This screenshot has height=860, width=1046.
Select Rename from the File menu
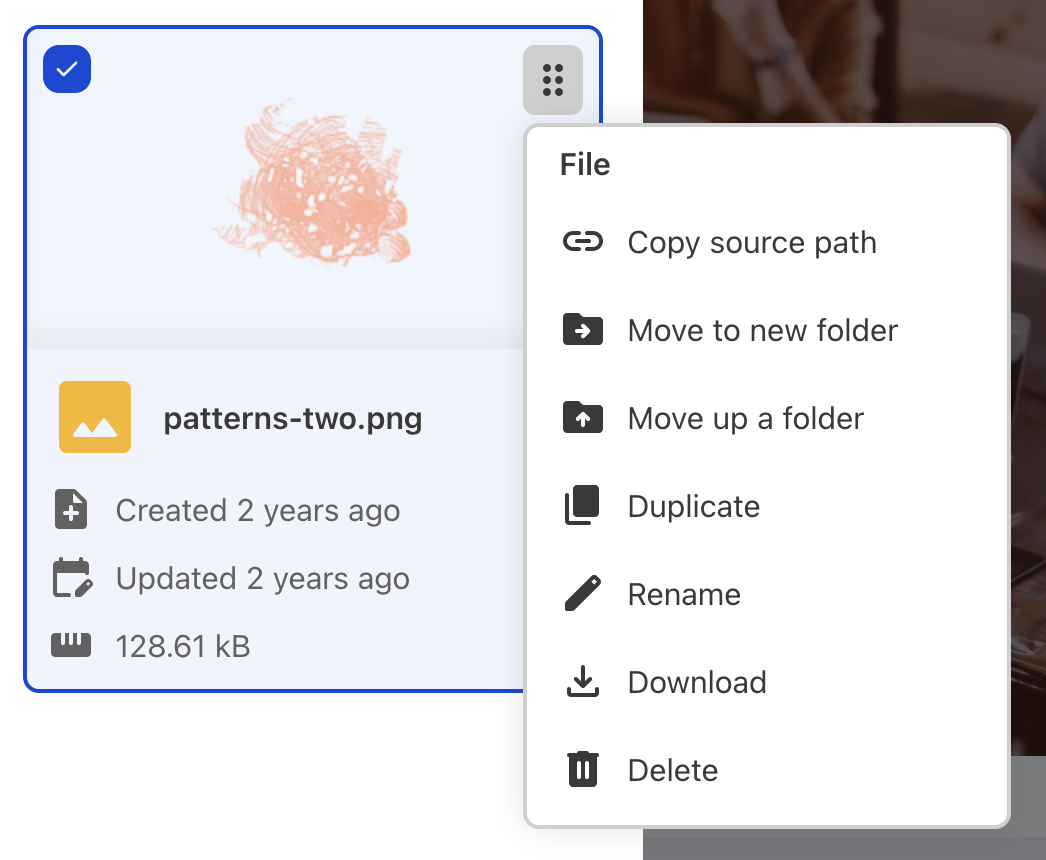coord(684,594)
